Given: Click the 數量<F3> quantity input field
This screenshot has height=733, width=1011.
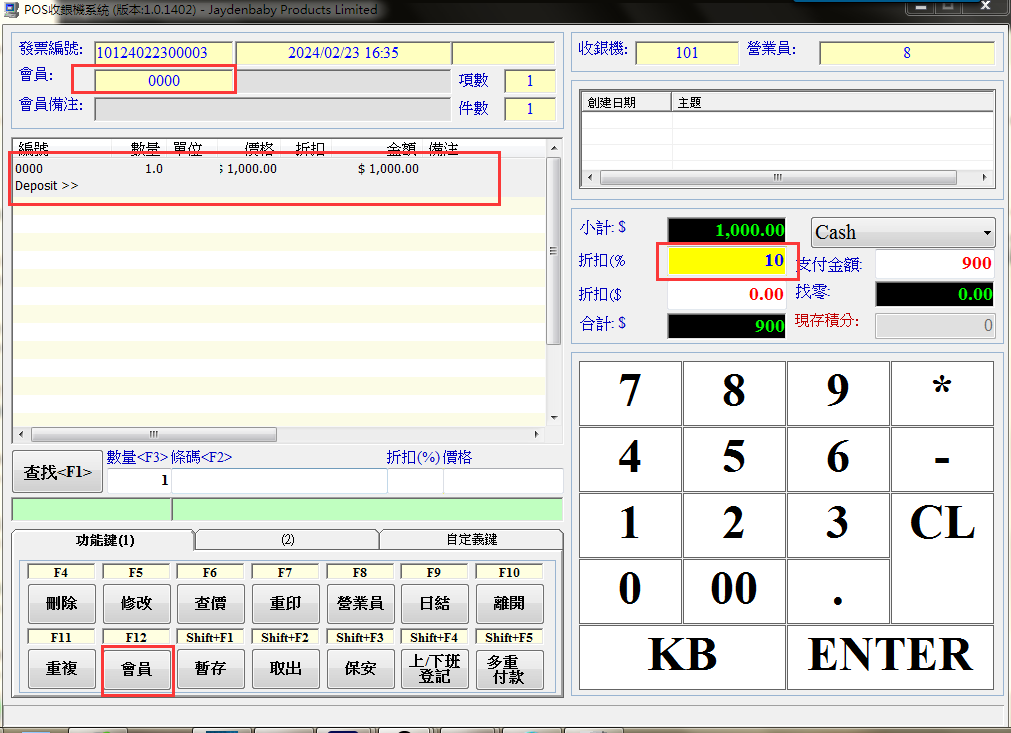Looking at the screenshot, I should click(x=139, y=480).
